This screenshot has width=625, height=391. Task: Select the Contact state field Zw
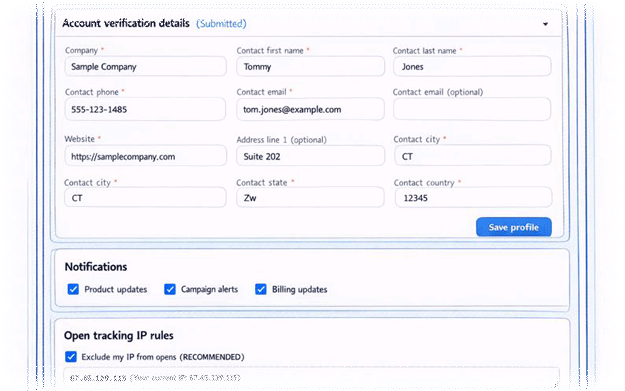tap(310, 197)
